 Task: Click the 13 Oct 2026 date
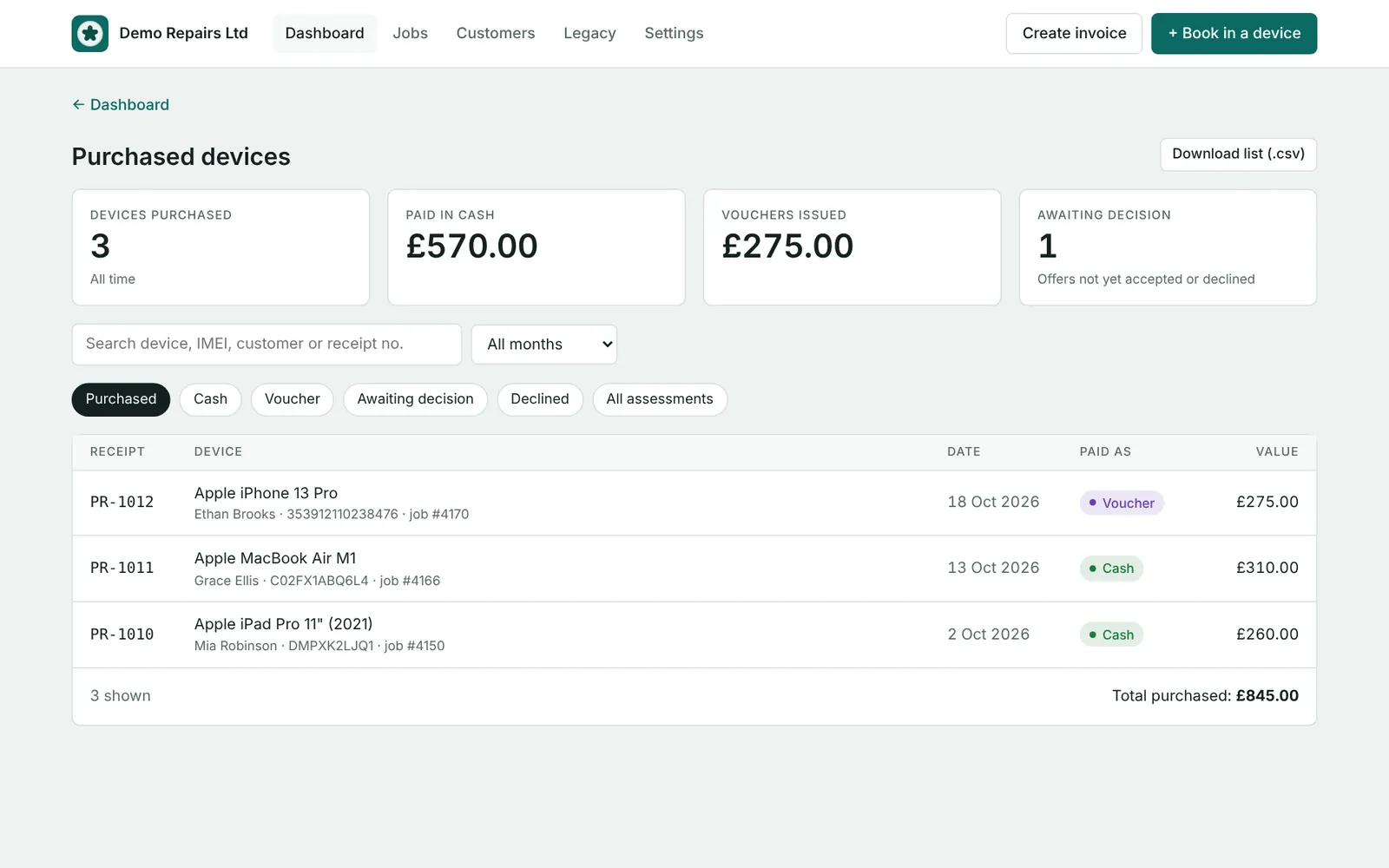point(993,569)
